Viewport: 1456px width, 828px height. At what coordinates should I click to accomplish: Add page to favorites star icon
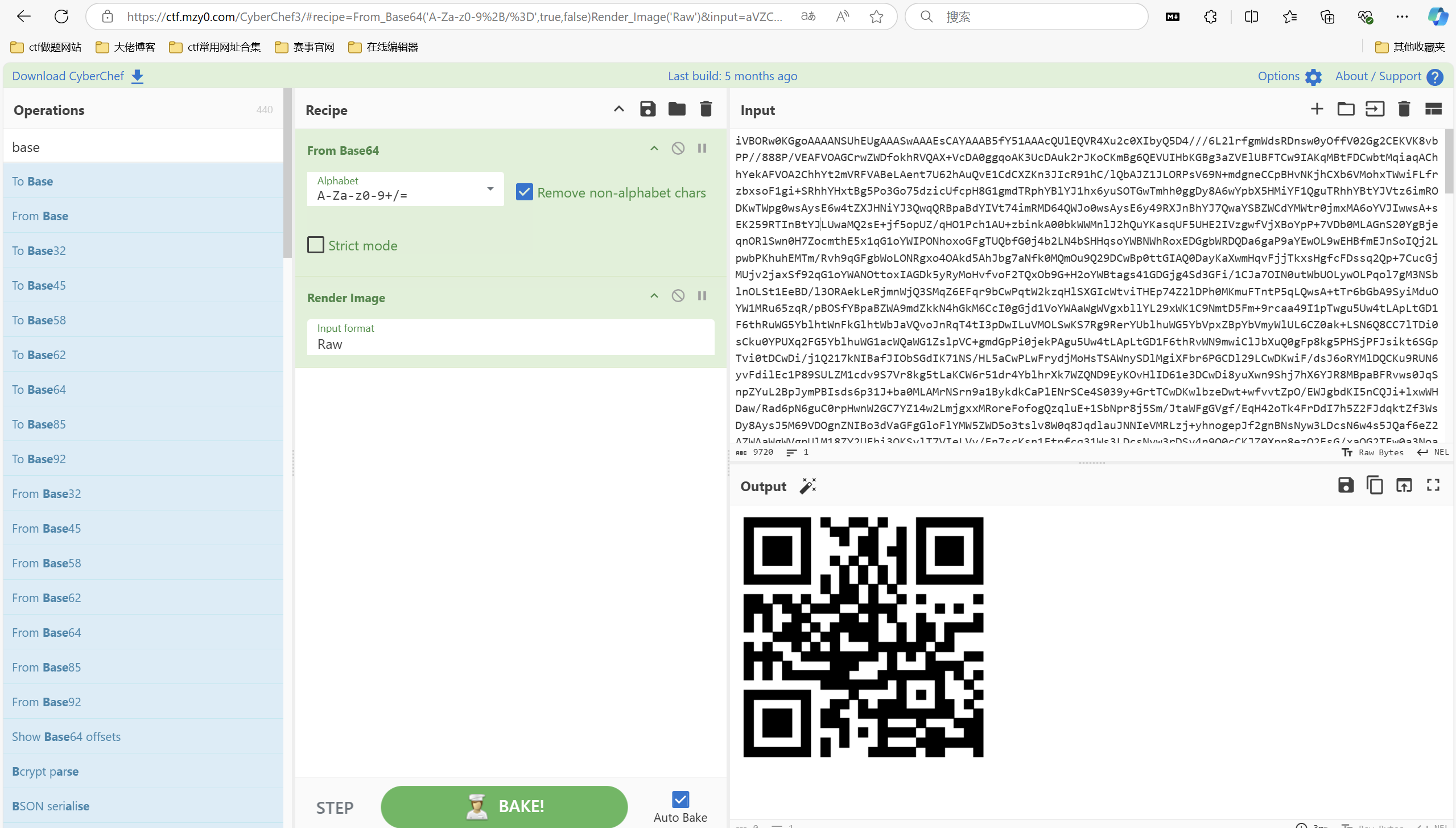click(876, 17)
